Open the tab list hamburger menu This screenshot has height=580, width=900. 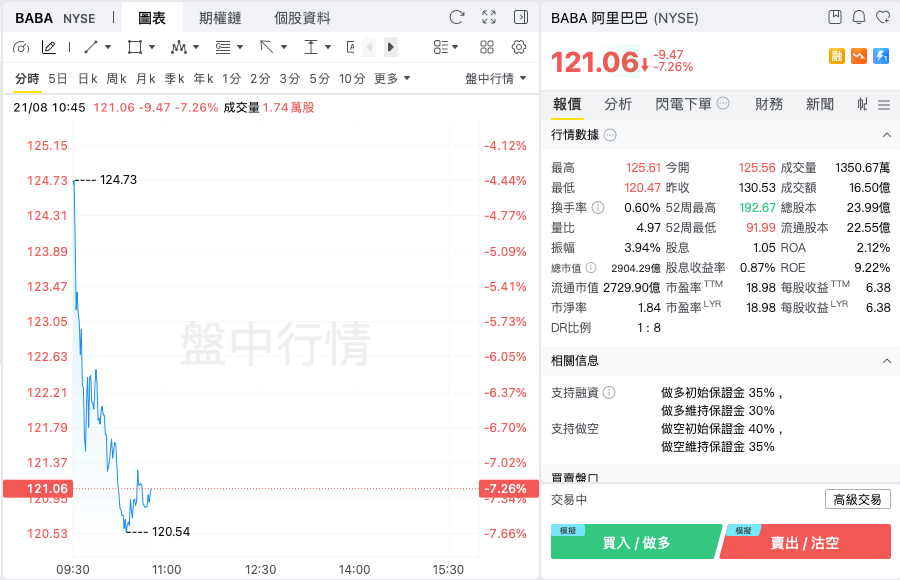pyautogui.click(x=884, y=105)
